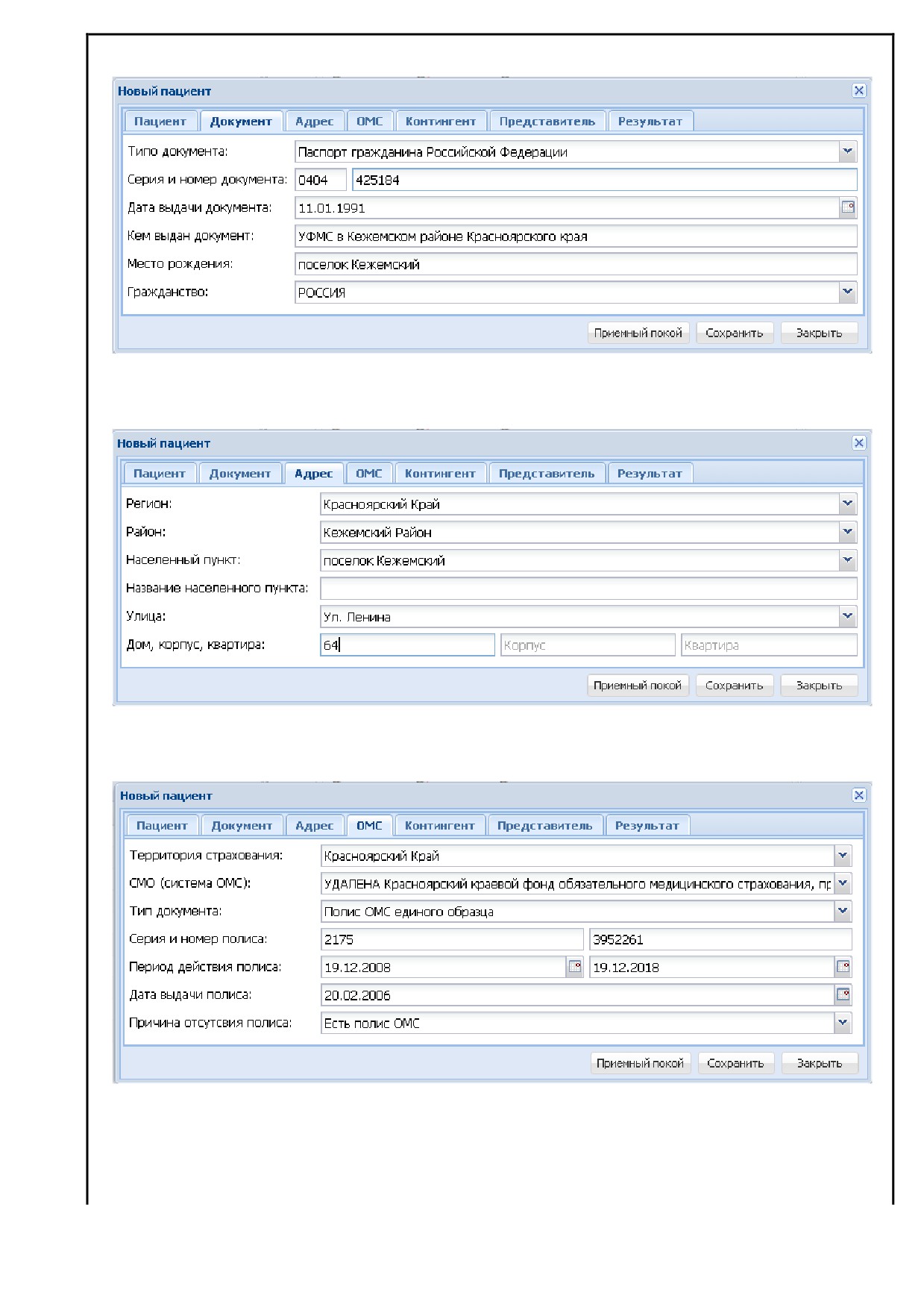Open Представитель tab in middle dialog
The image size is (924, 1307).
coord(547,473)
